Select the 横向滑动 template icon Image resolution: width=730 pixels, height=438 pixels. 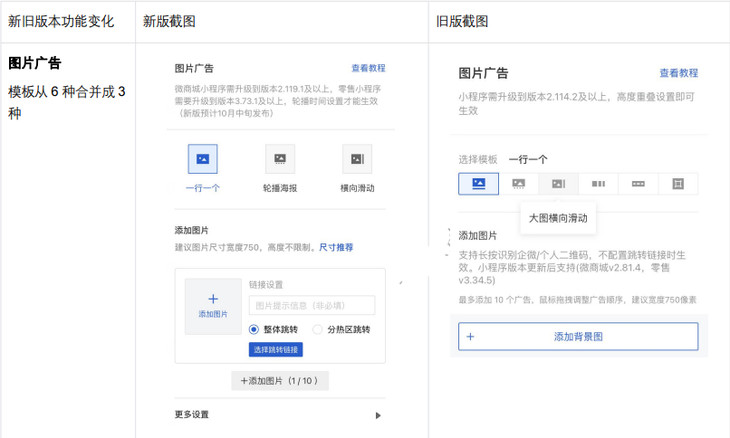point(357,159)
